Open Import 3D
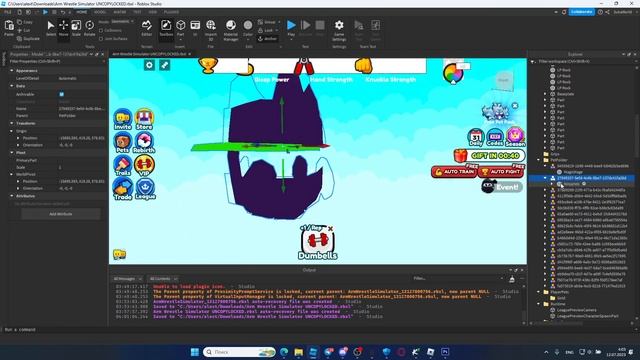 pos(211,29)
